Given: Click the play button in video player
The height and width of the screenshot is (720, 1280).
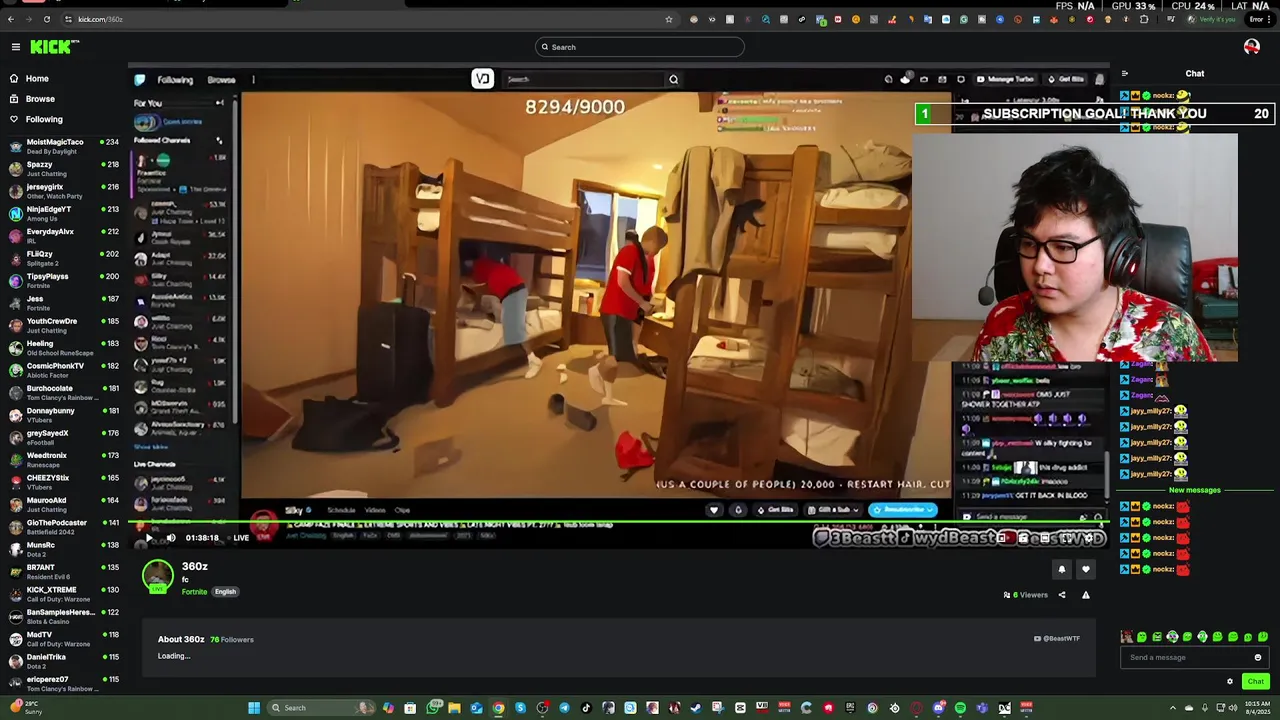Looking at the screenshot, I should [x=150, y=538].
